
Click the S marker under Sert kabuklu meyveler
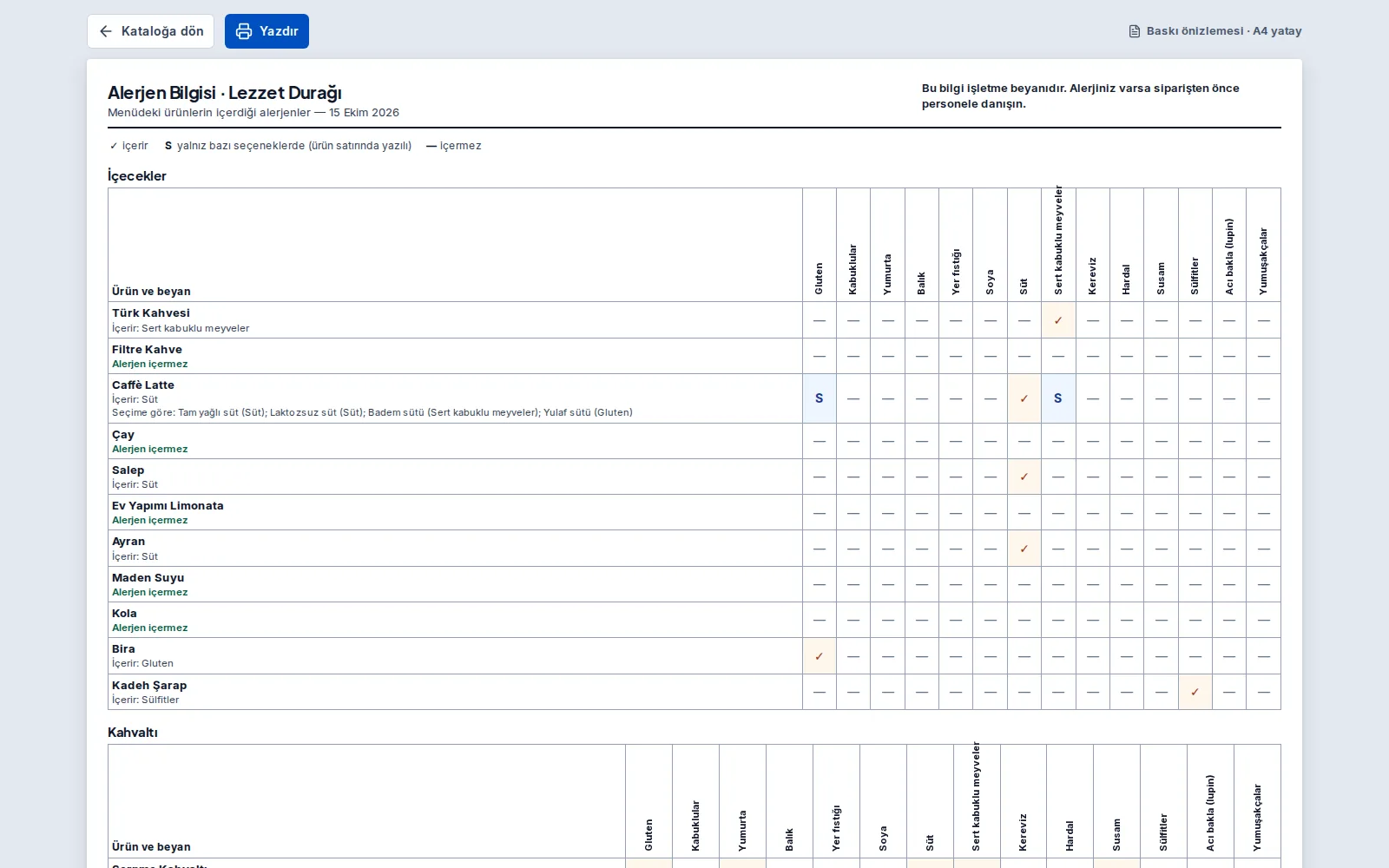coord(1058,398)
